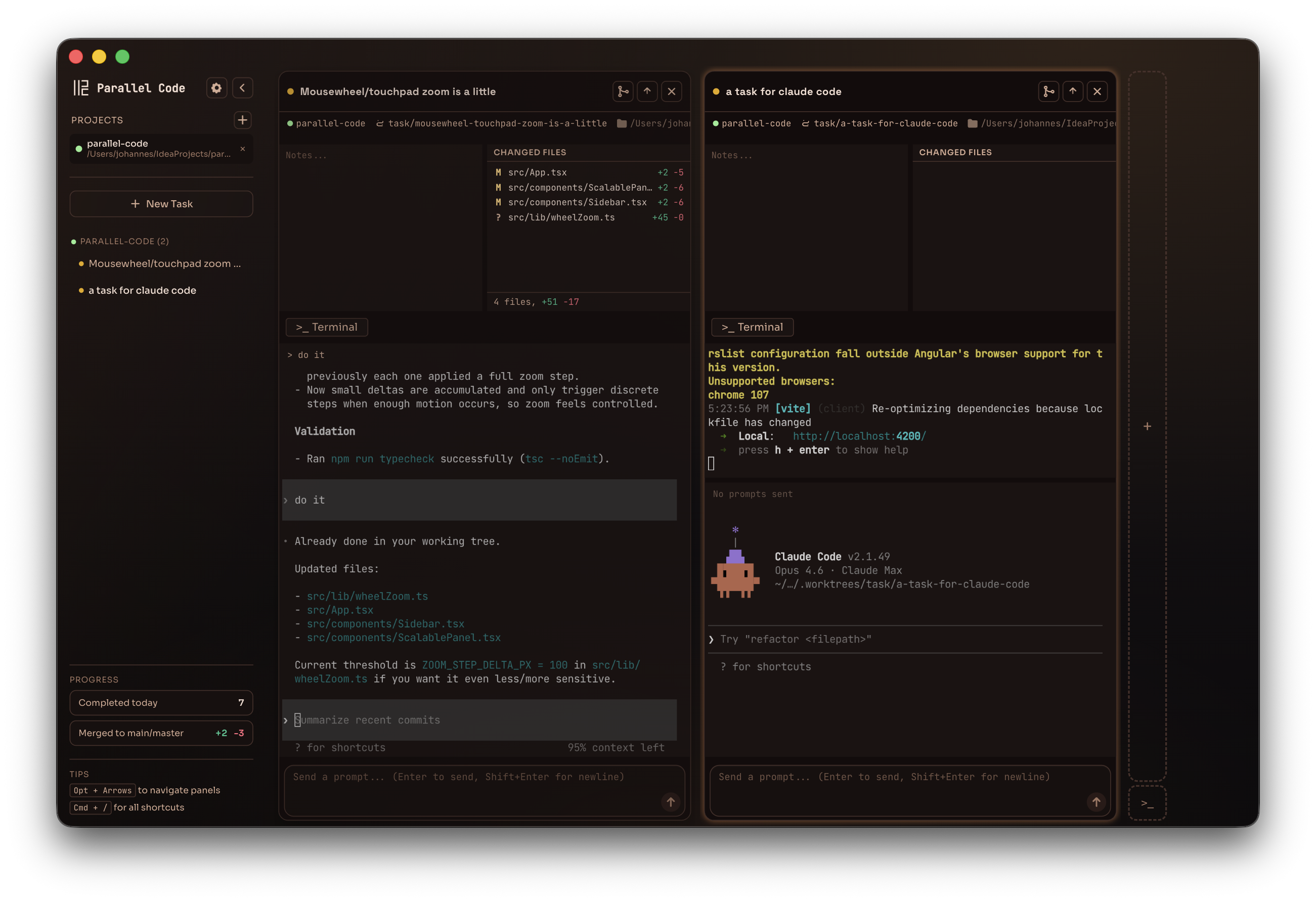Open the git branch menu on the Mousewheel panel
The width and height of the screenshot is (1316, 902).
click(623, 91)
